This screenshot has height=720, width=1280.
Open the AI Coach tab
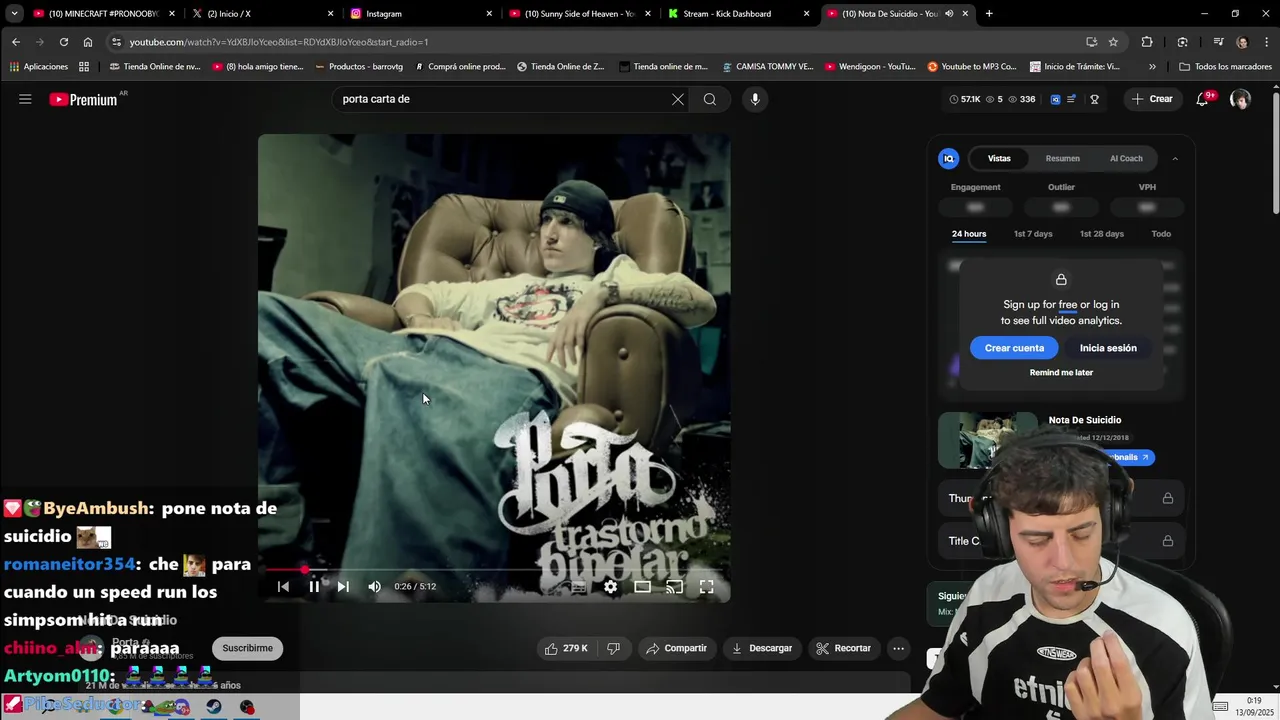[x=1126, y=158]
